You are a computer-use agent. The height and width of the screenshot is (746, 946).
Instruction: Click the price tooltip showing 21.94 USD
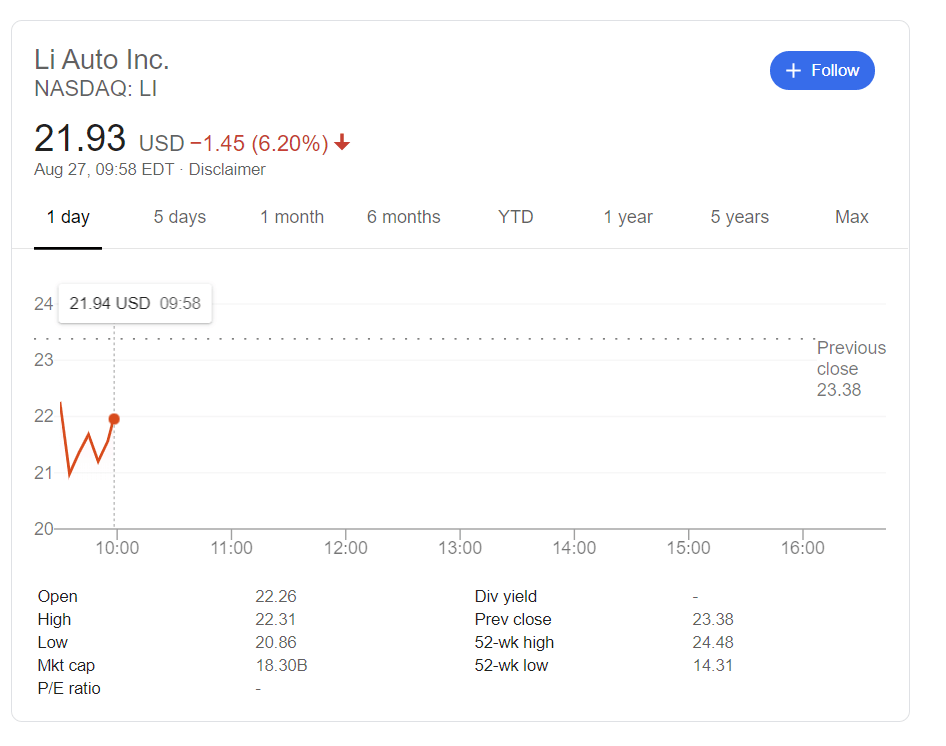[134, 303]
